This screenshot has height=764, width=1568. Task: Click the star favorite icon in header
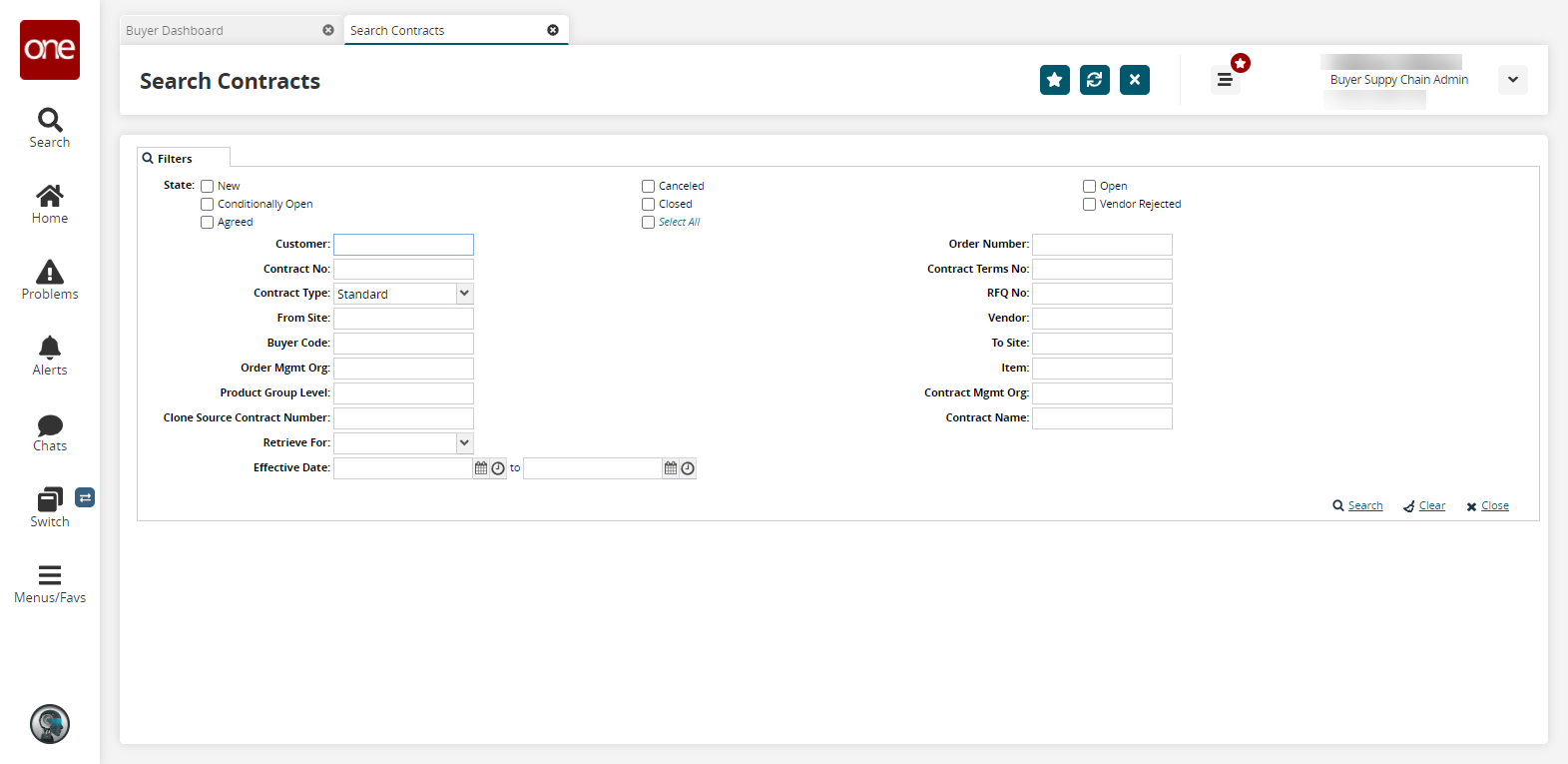coord(1054,80)
